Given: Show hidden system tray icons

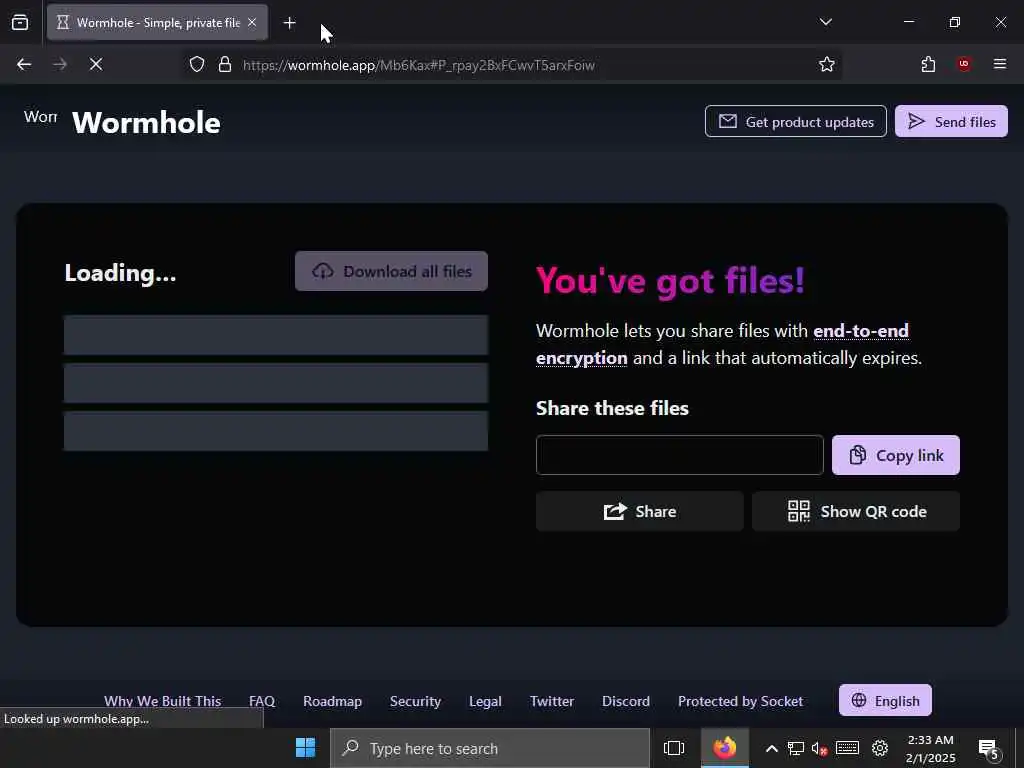Looking at the screenshot, I should click(x=771, y=748).
